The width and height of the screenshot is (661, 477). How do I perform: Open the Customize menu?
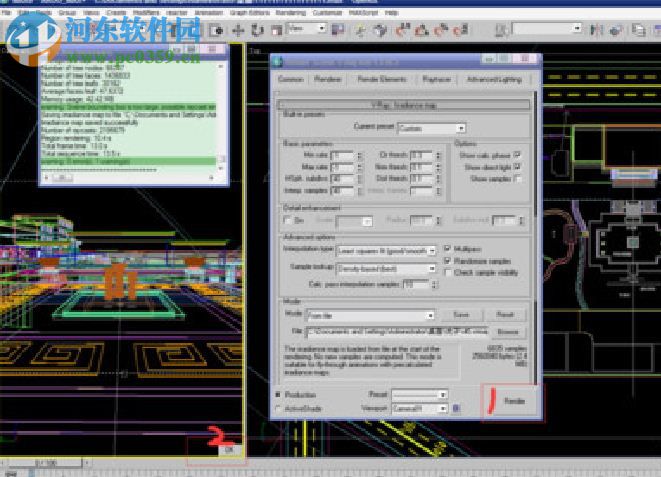click(327, 13)
